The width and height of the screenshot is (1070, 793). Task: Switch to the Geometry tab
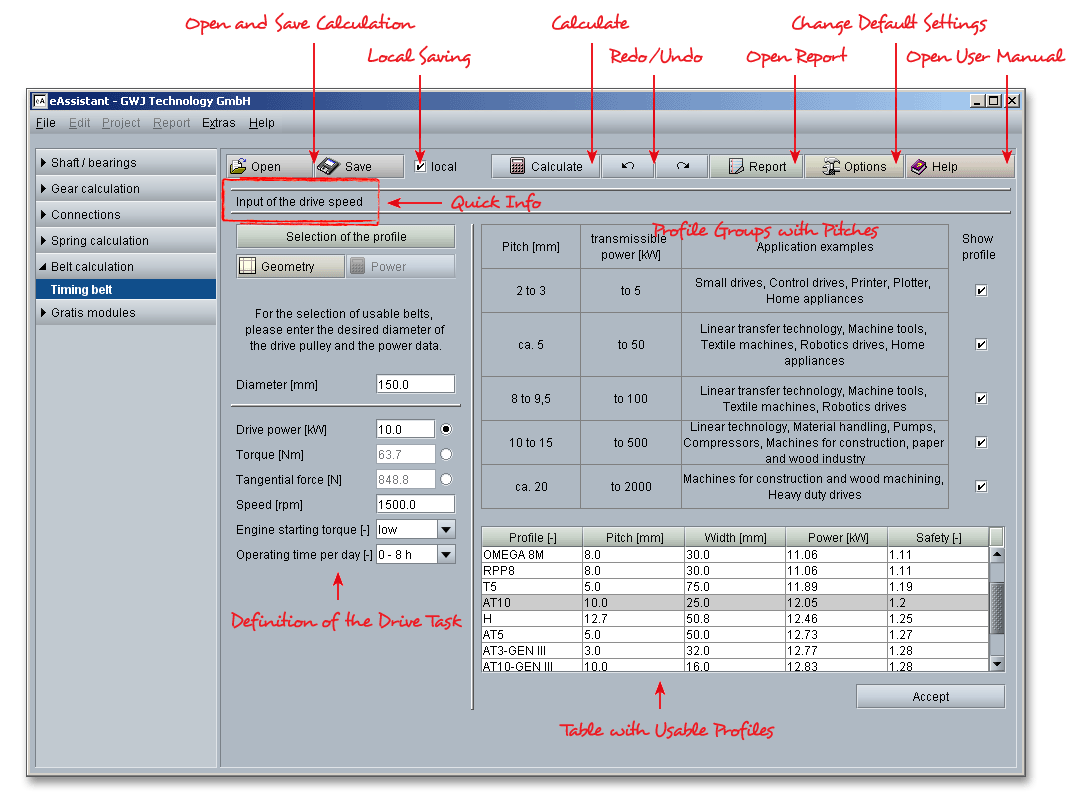point(290,267)
